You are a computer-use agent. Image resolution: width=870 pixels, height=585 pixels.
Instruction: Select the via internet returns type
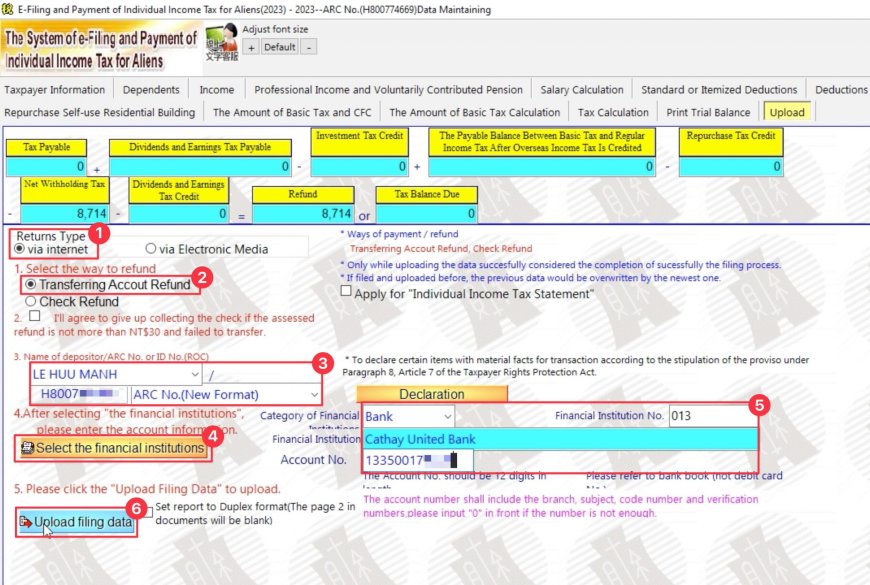pos(52,249)
